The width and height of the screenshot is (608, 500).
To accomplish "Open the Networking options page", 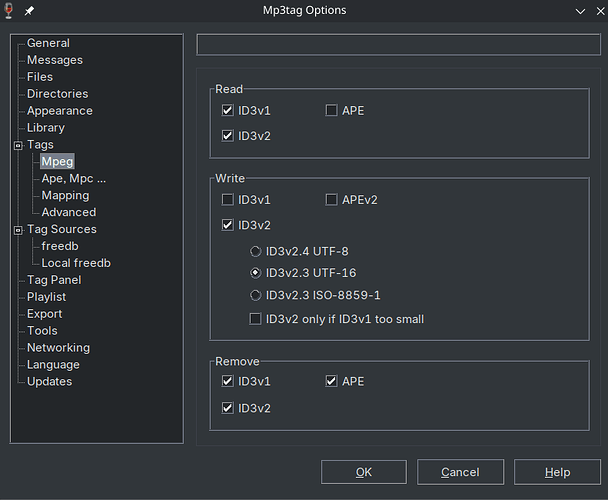I will pos(58,348).
